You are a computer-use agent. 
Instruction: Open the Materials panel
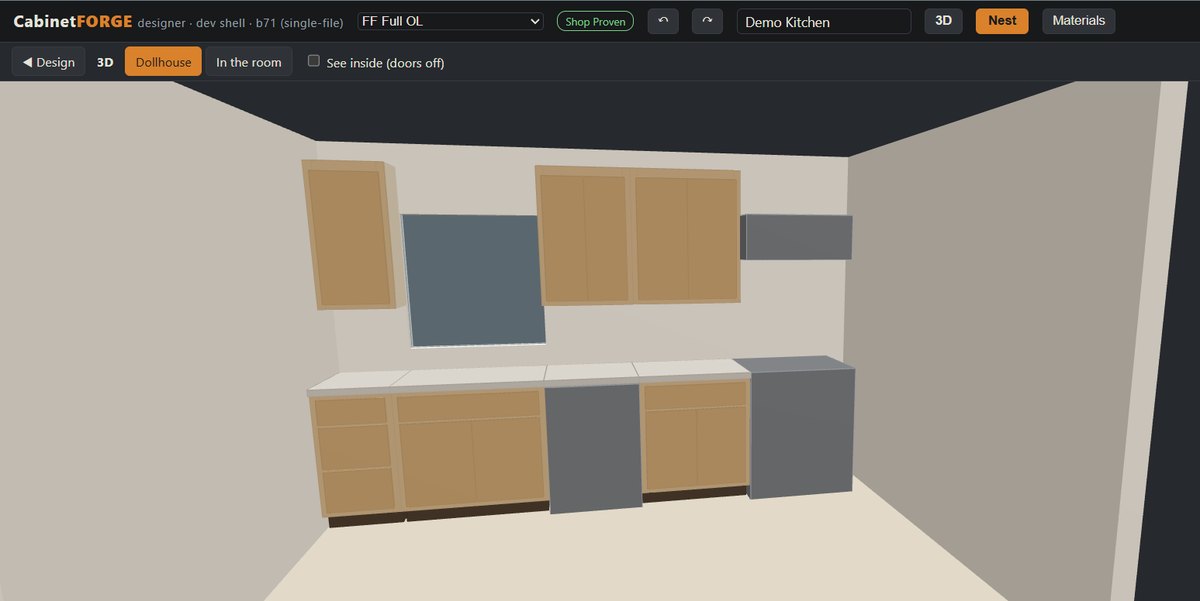1079,21
